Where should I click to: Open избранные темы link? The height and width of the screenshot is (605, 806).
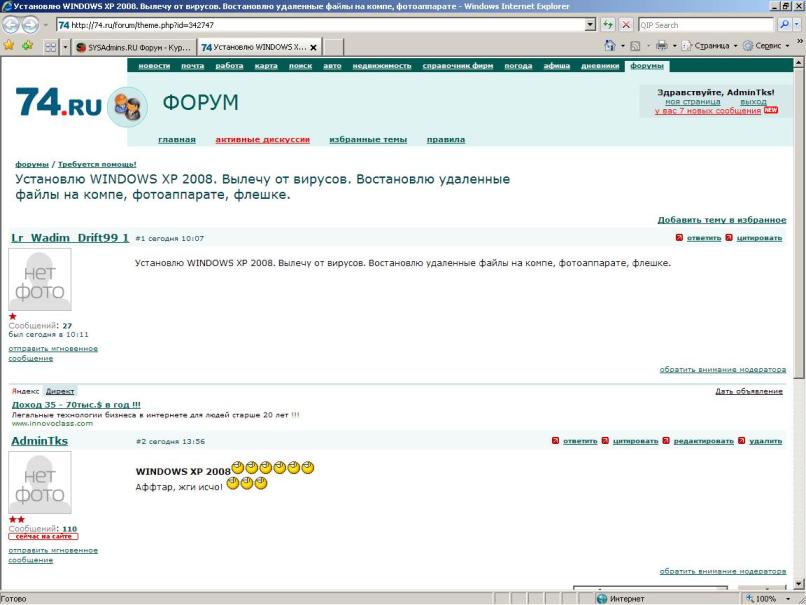pyautogui.click(x=368, y=140)
